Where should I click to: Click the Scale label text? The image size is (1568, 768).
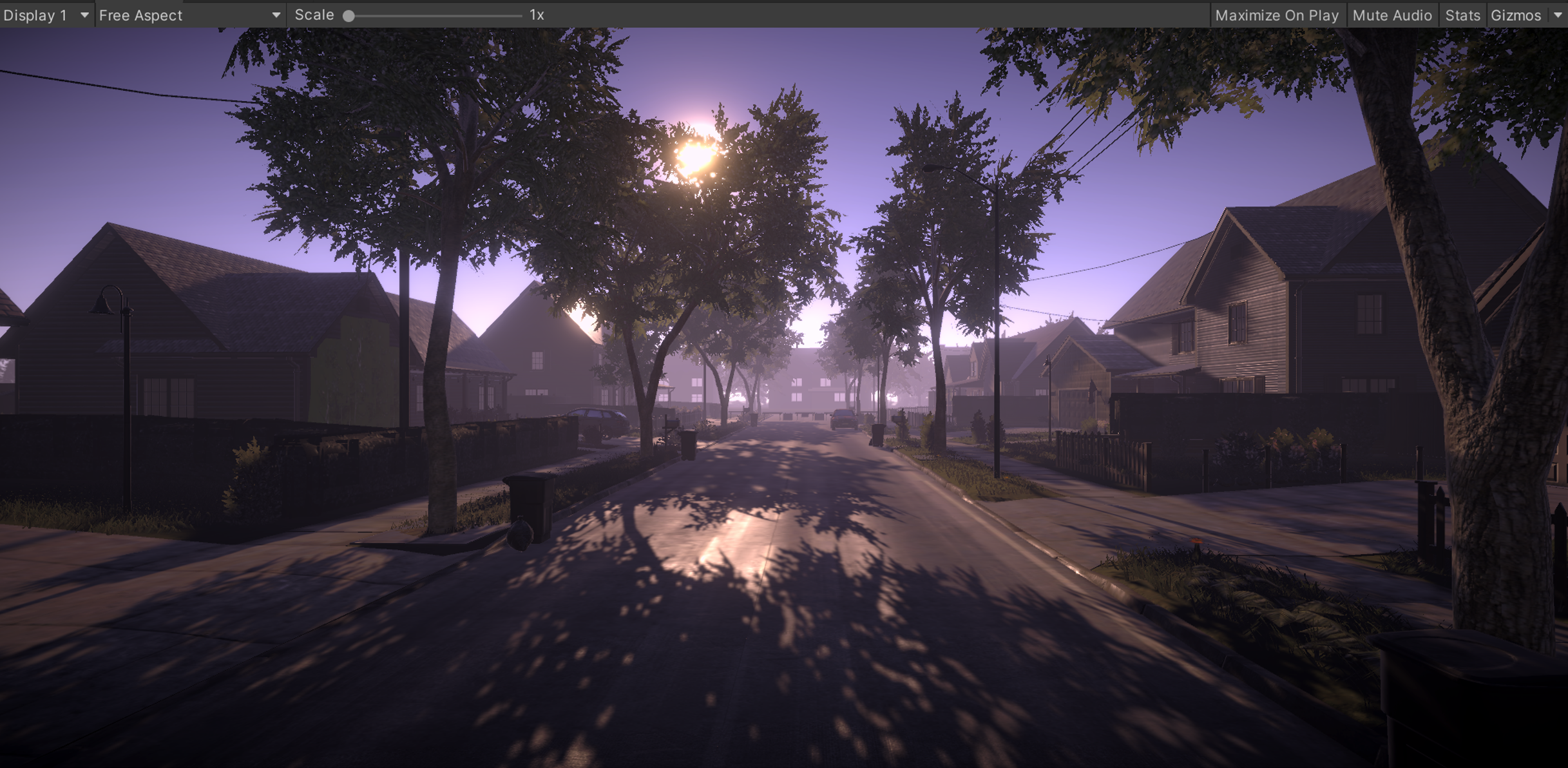click(314, 15)
